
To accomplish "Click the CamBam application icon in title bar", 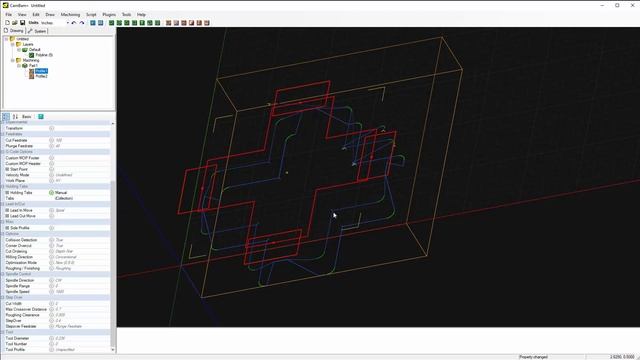I will 5,5.
